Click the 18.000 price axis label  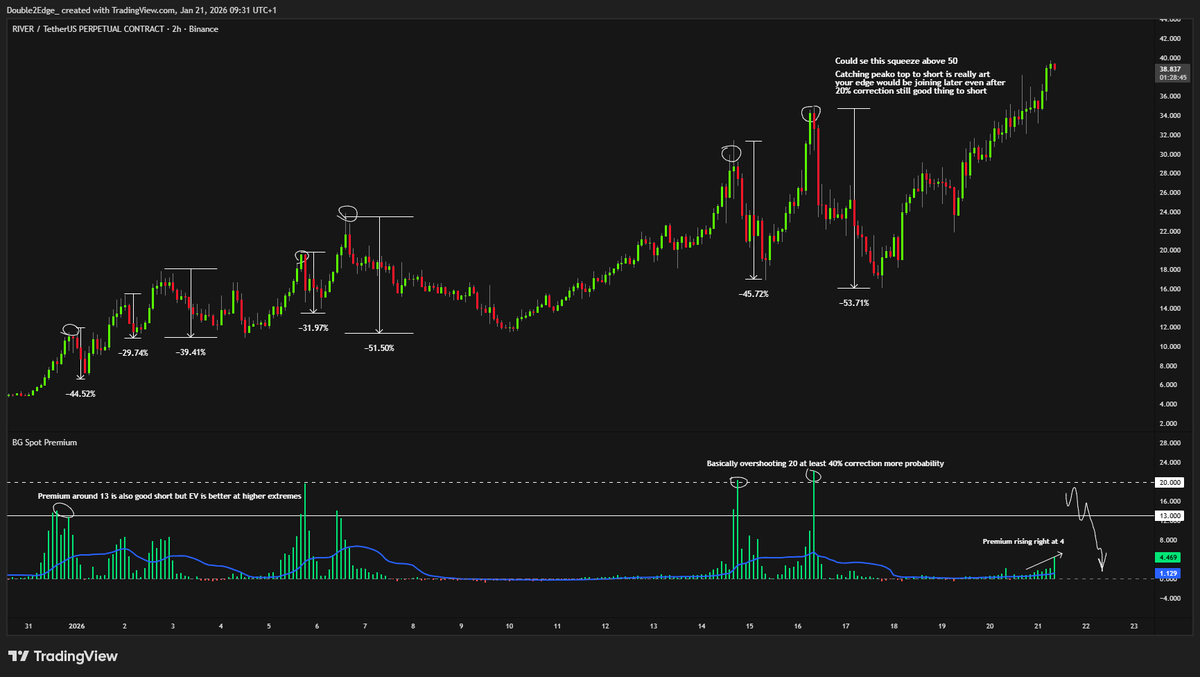coord(1170,270)
